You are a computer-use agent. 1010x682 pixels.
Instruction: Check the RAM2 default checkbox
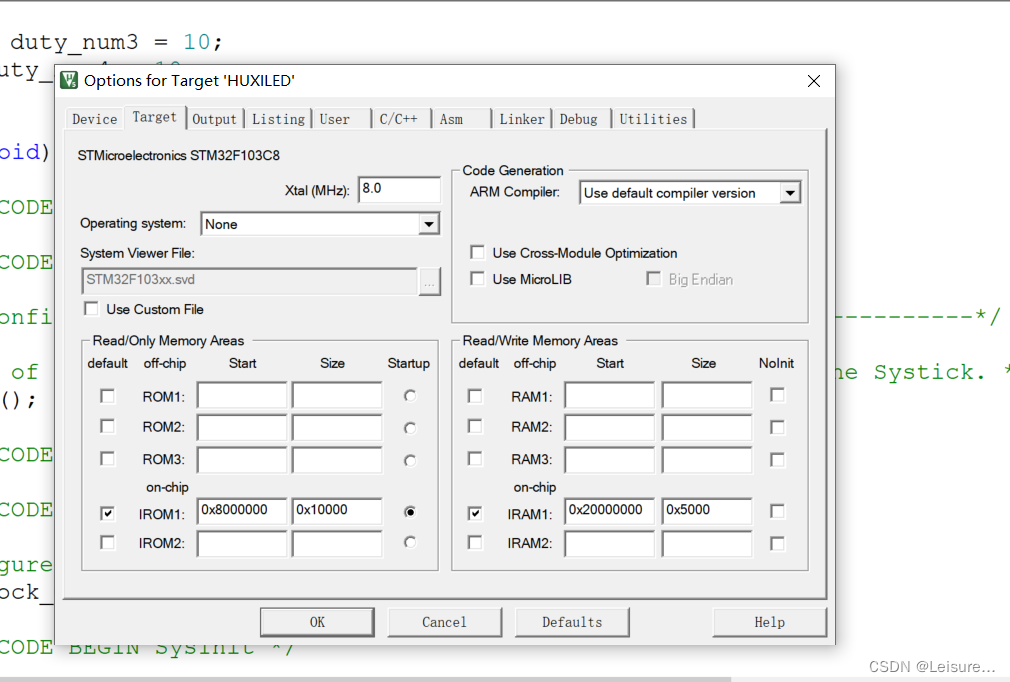475,426
